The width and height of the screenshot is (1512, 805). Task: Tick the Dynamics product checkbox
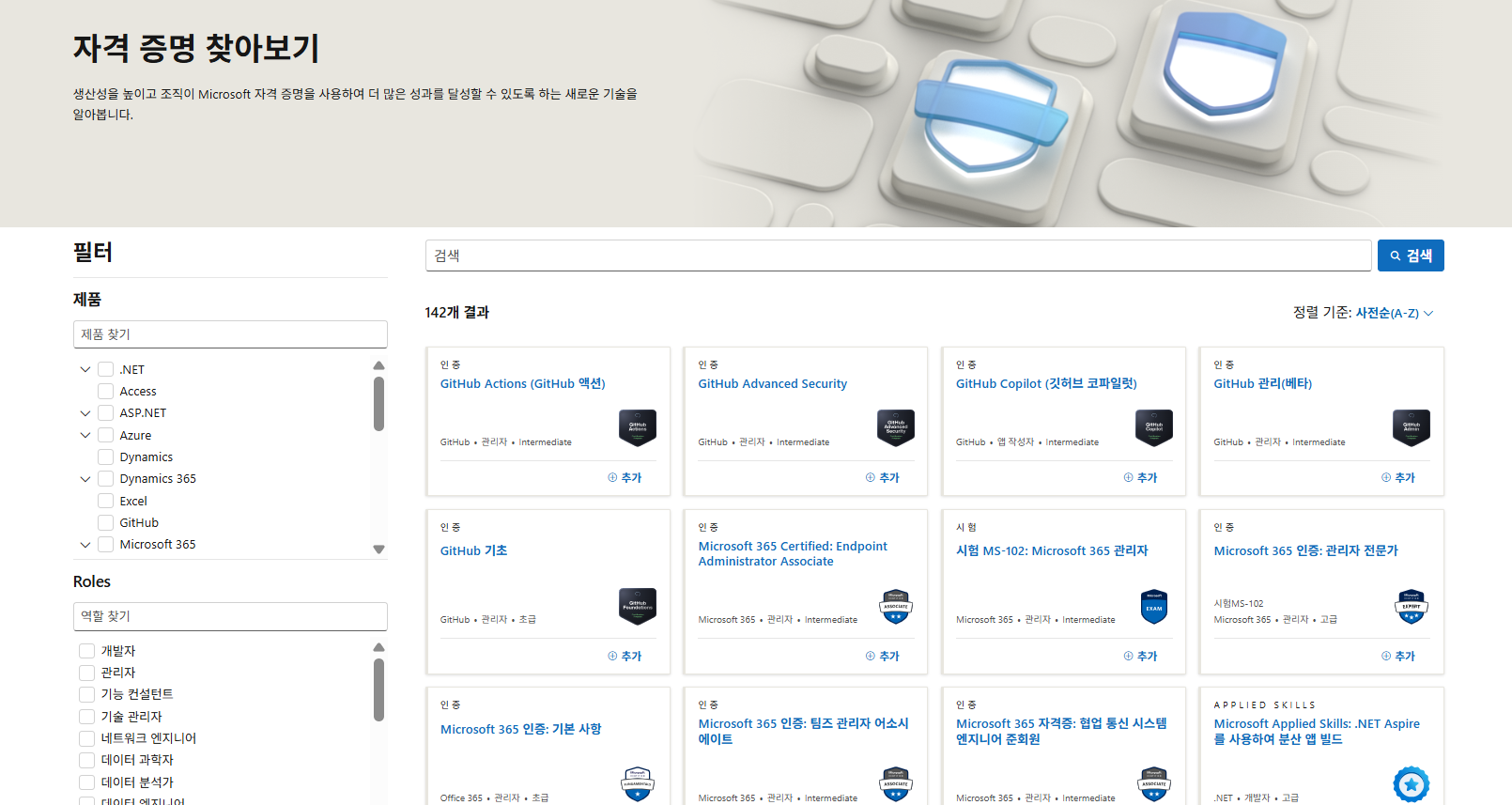click(106, 457)
